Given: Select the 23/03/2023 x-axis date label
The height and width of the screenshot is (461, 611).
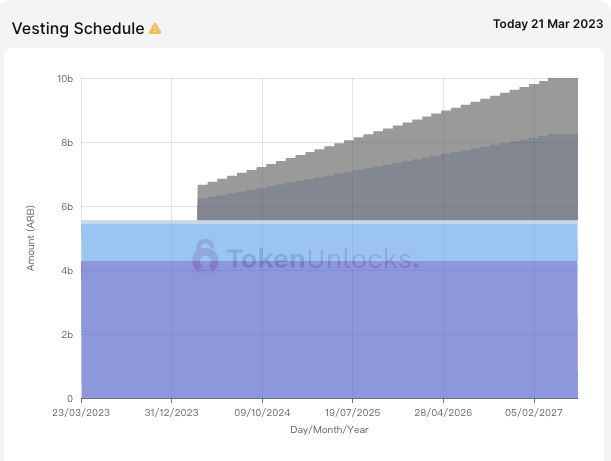Looking at the screenshot, I should pyautogui.click(x=82, y=412).
